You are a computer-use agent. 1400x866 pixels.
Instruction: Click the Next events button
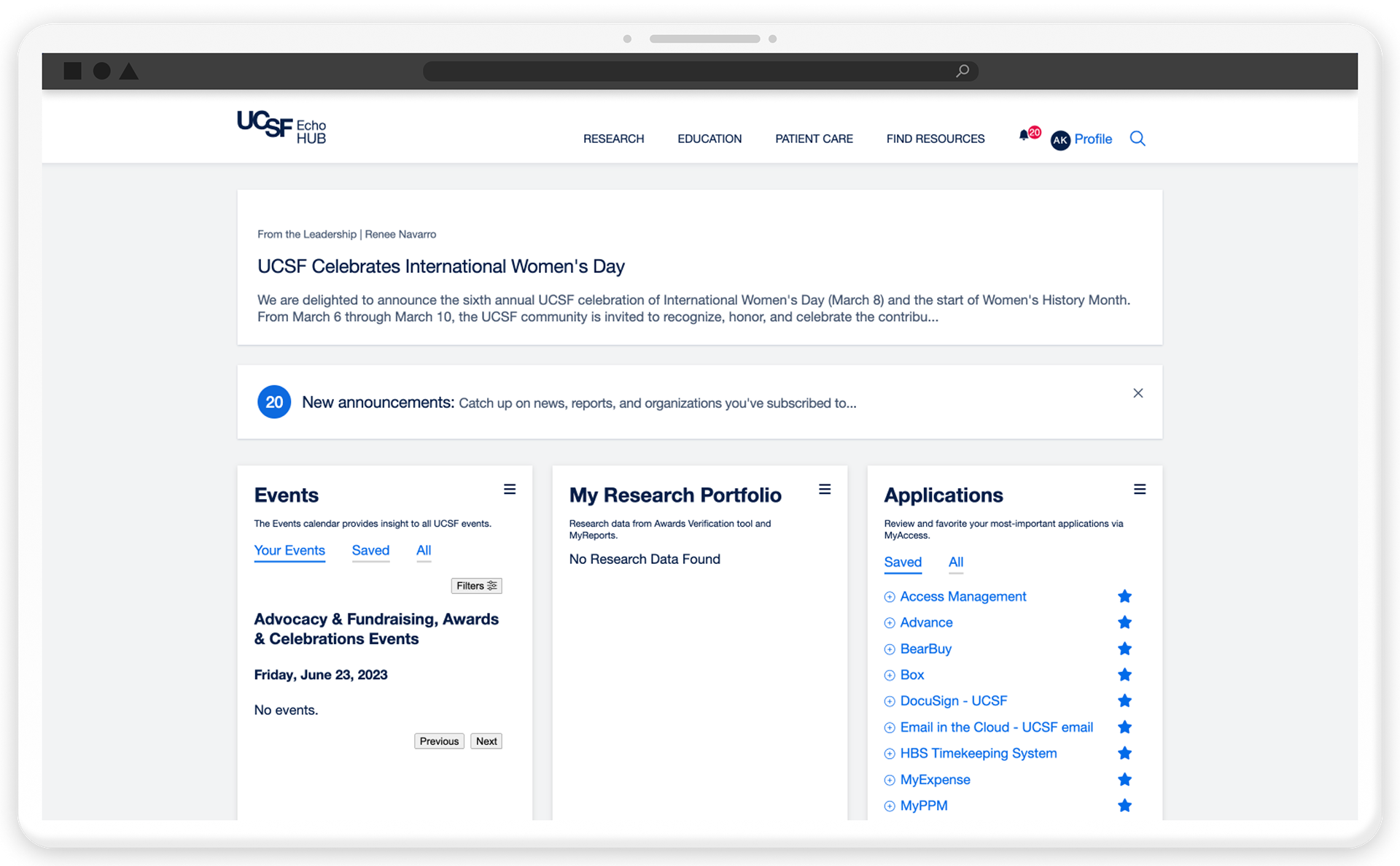[x=486, y=741]
